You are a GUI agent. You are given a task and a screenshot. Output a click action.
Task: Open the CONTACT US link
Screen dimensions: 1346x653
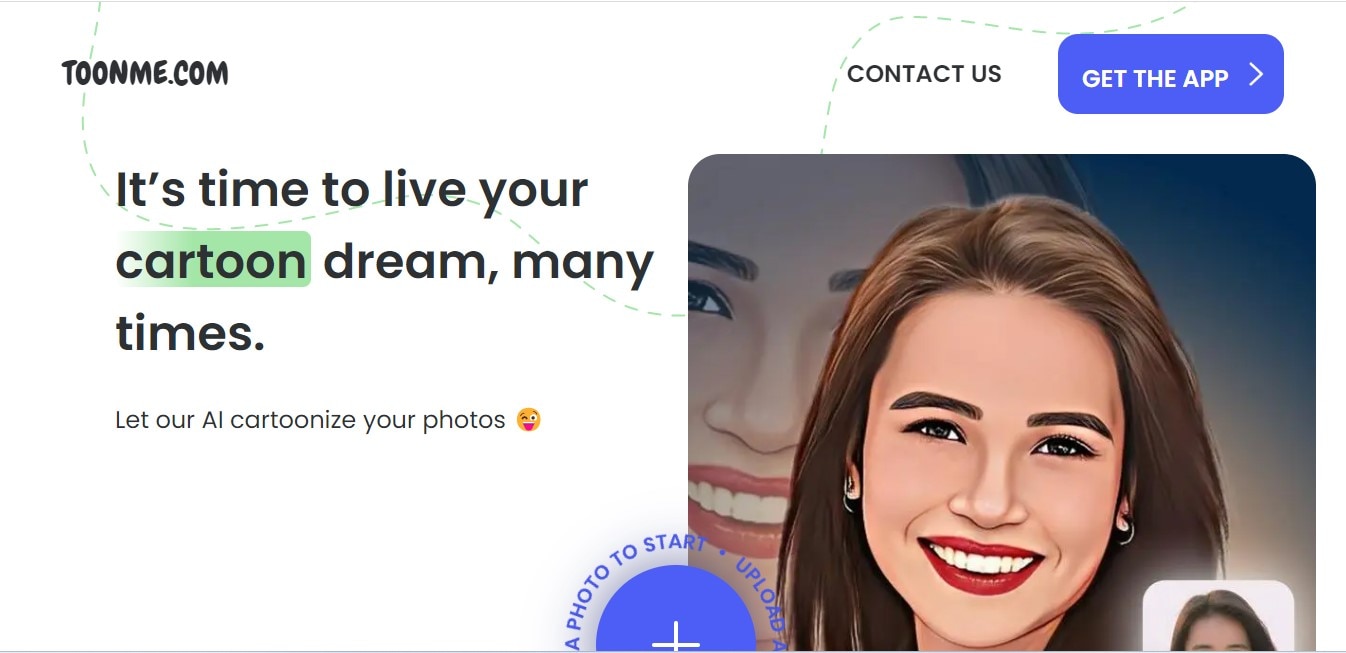pos(924,74)
